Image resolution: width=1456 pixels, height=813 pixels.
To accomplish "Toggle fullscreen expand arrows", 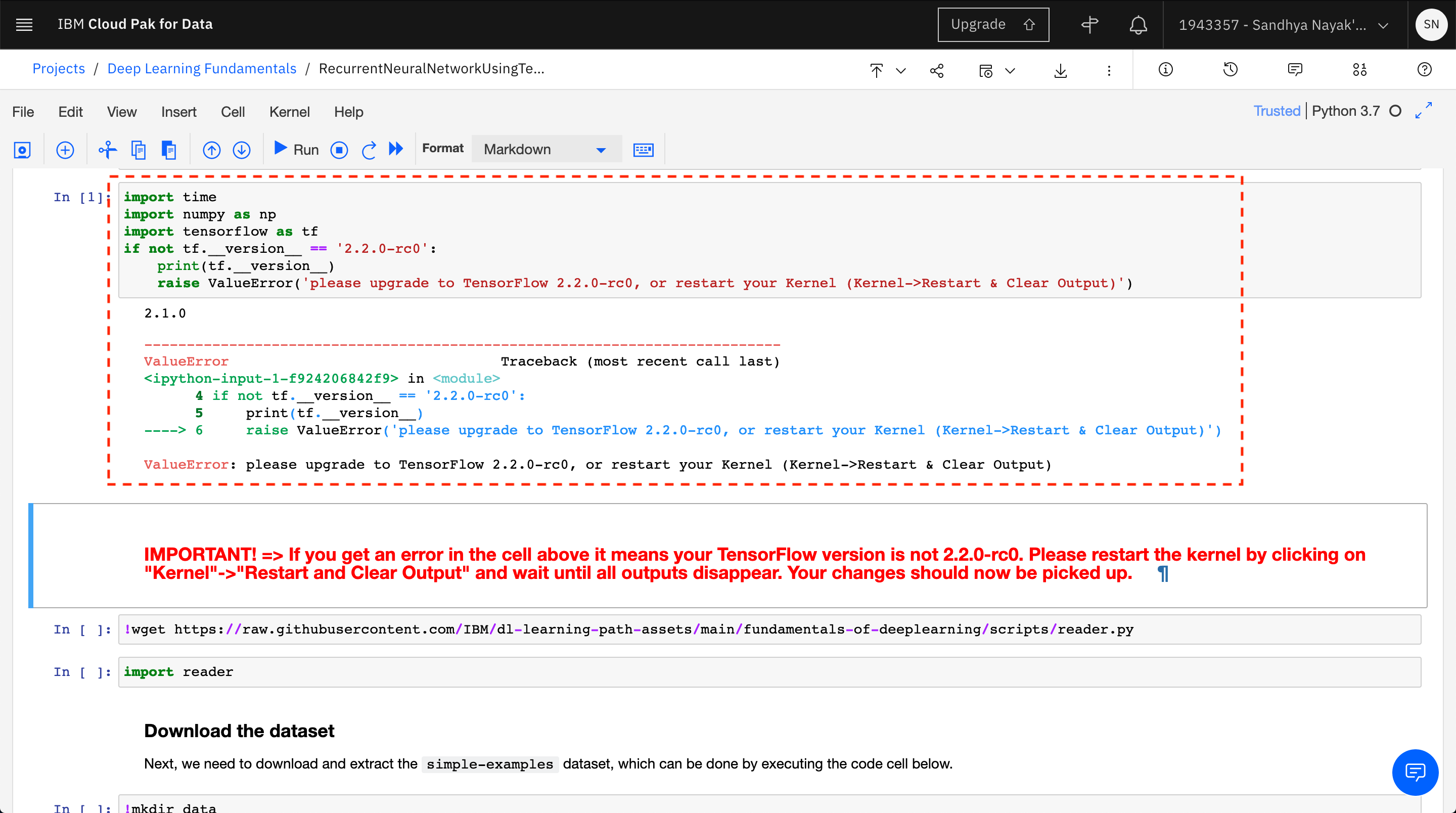I will click(1423, 110).
